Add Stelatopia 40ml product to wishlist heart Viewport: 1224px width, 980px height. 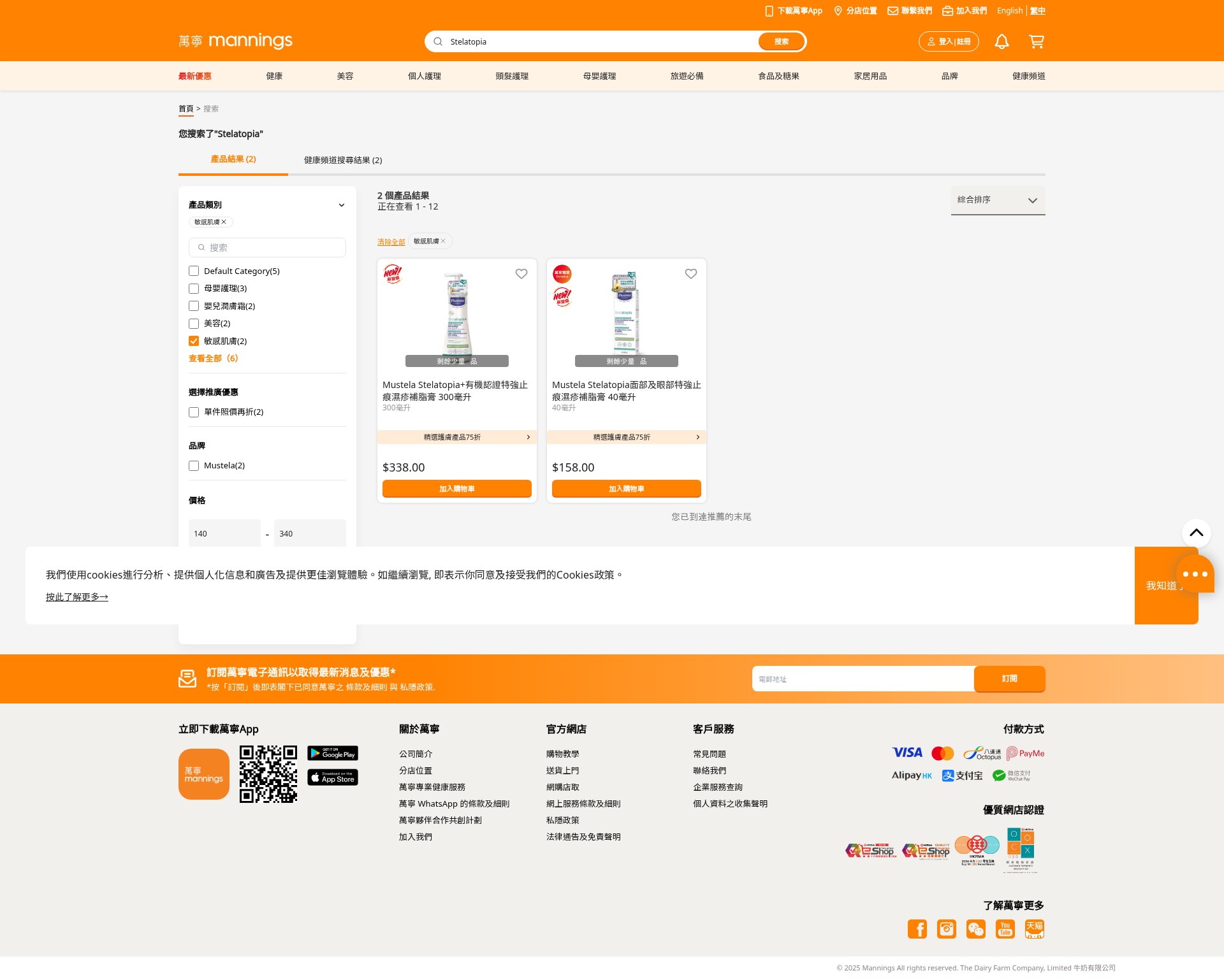click(691, 273)
